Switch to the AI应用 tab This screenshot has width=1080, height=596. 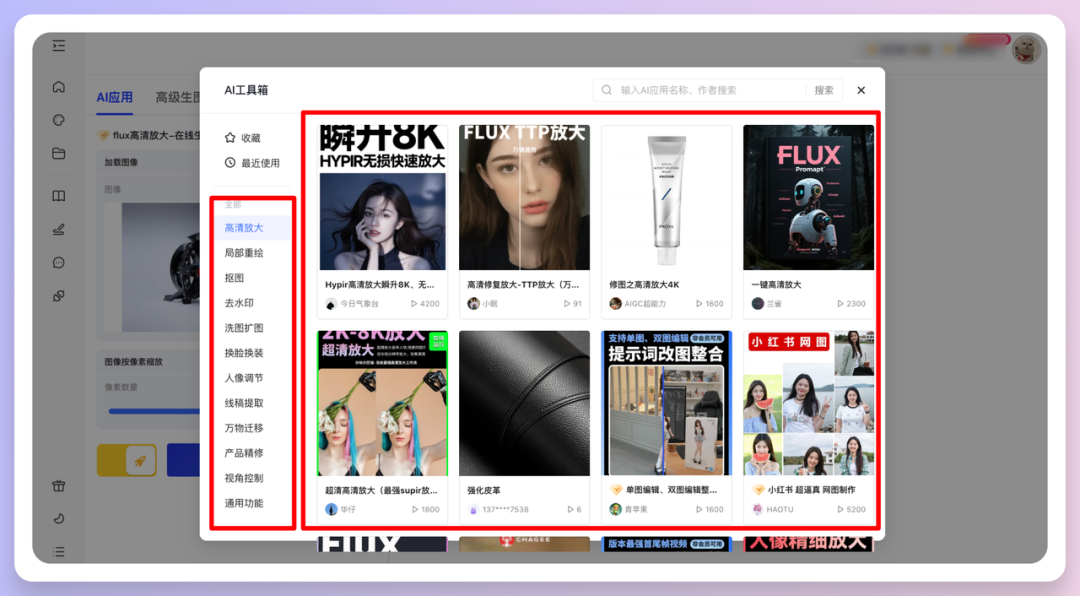(x=114, y=97)
